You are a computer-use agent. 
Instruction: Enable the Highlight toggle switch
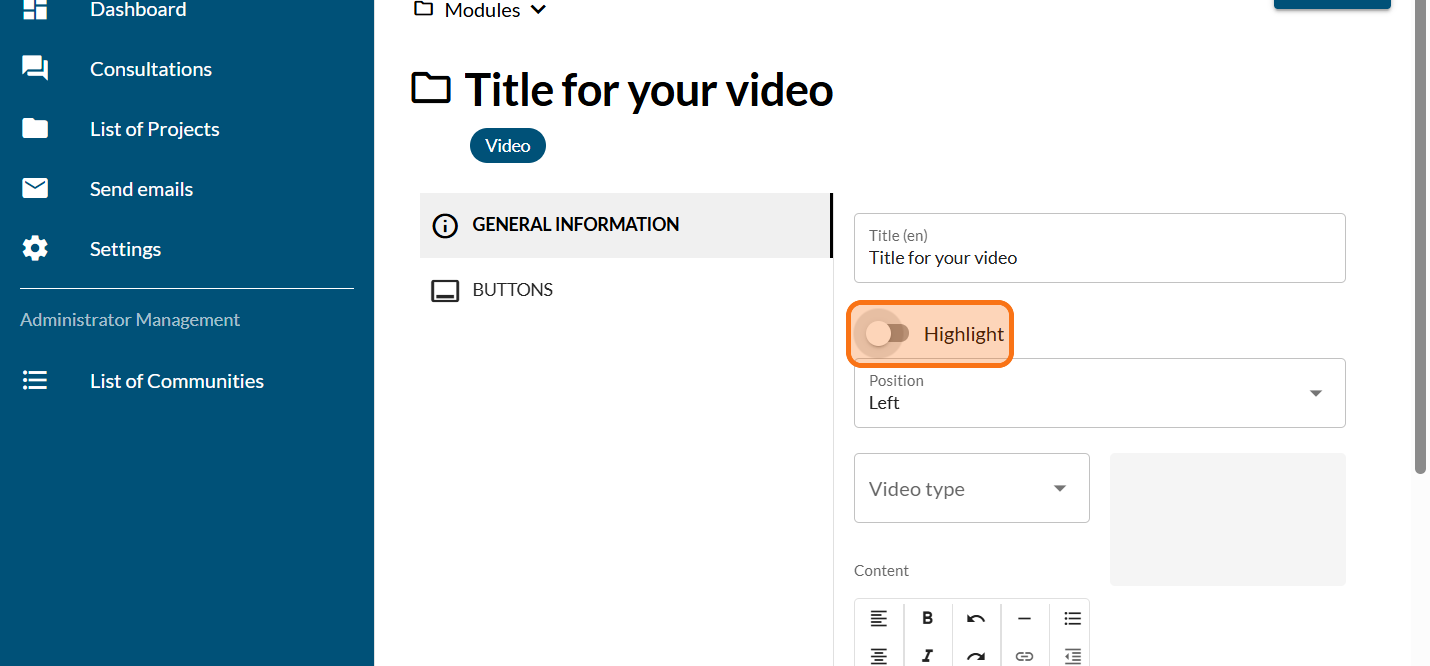coord(887,334)
